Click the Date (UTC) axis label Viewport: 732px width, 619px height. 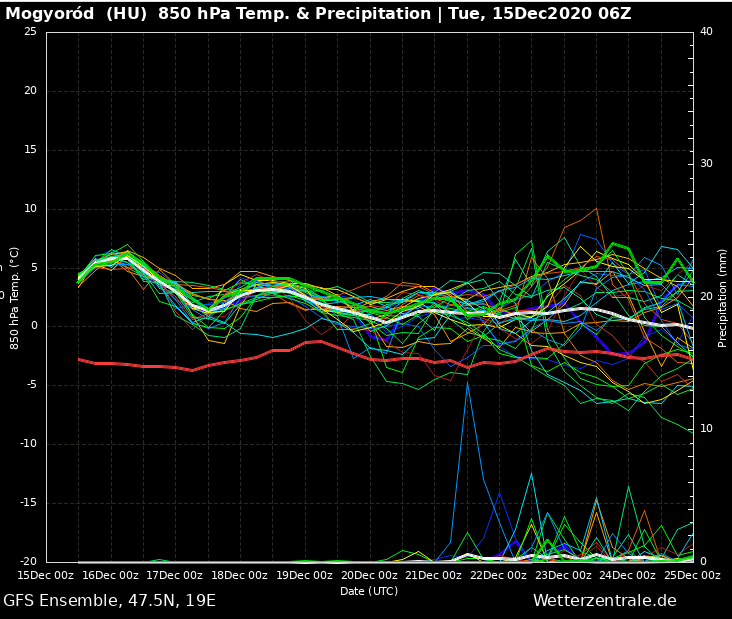(369, 591)
